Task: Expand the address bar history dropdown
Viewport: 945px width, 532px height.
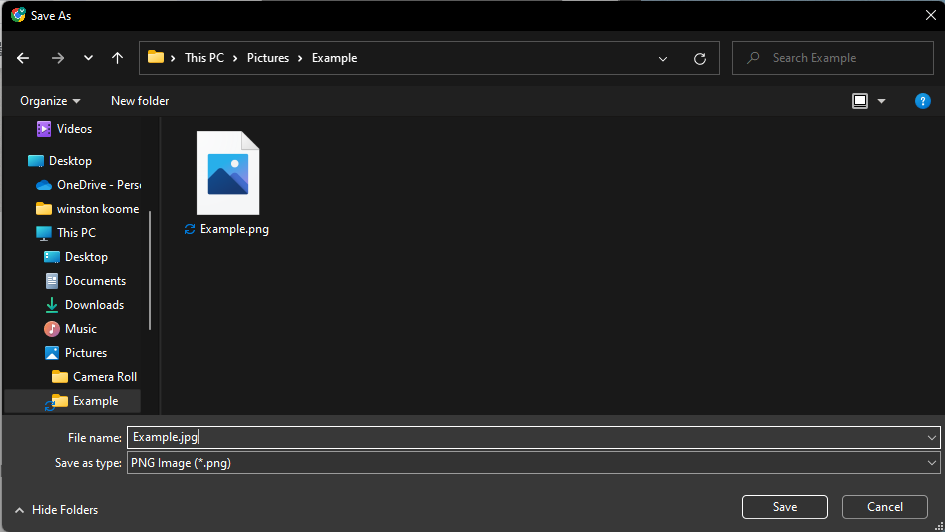Action: coord(663,58)
